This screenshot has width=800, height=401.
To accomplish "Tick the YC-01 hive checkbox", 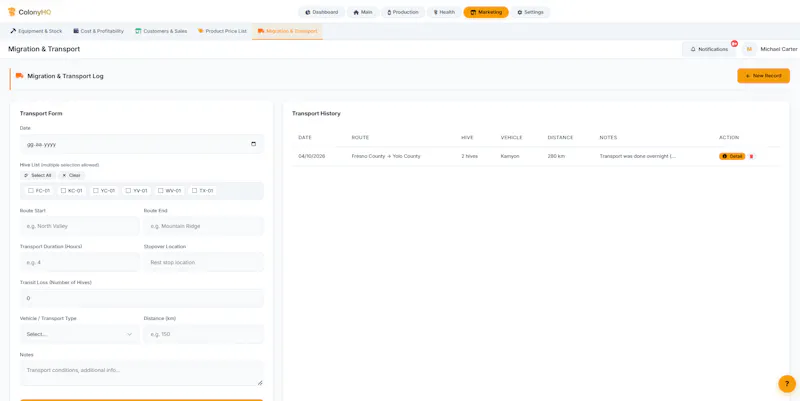I will [x=96, y=191].
